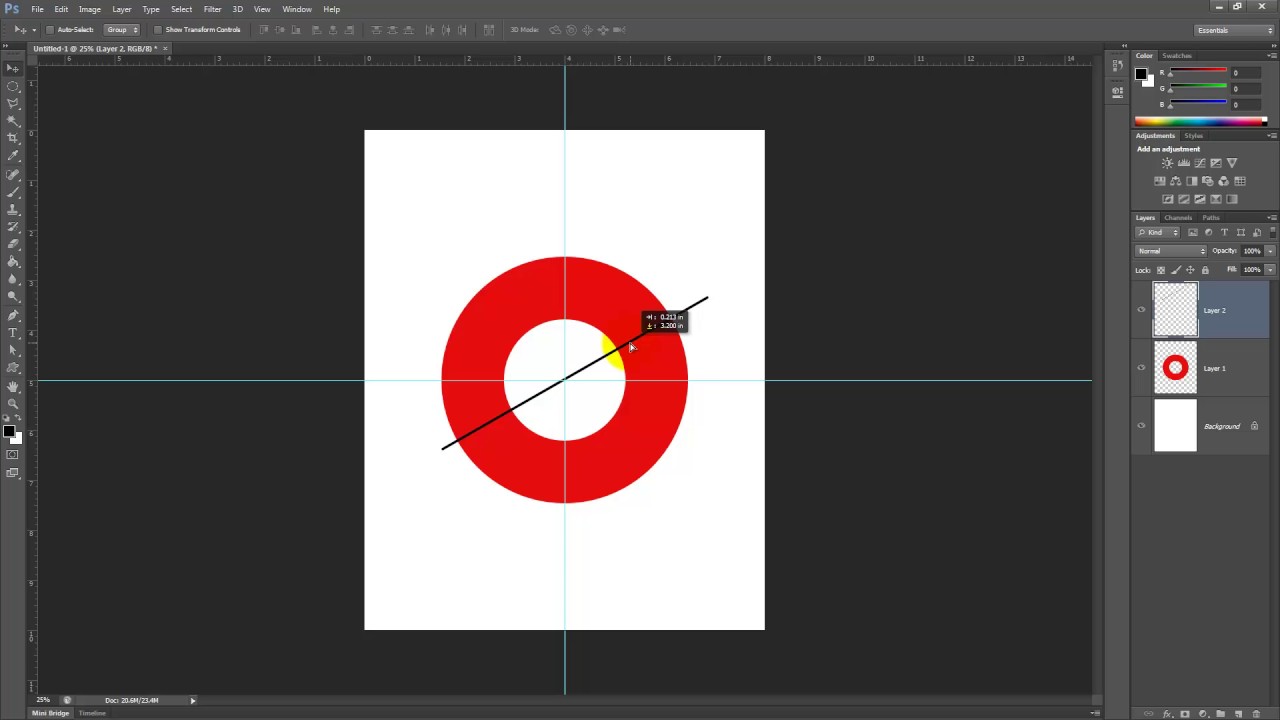Image resolution: width=1280 pixels, height=720 pixels.
Task: Add a Brightness/Contrast adjustment
Action: 1167,163
